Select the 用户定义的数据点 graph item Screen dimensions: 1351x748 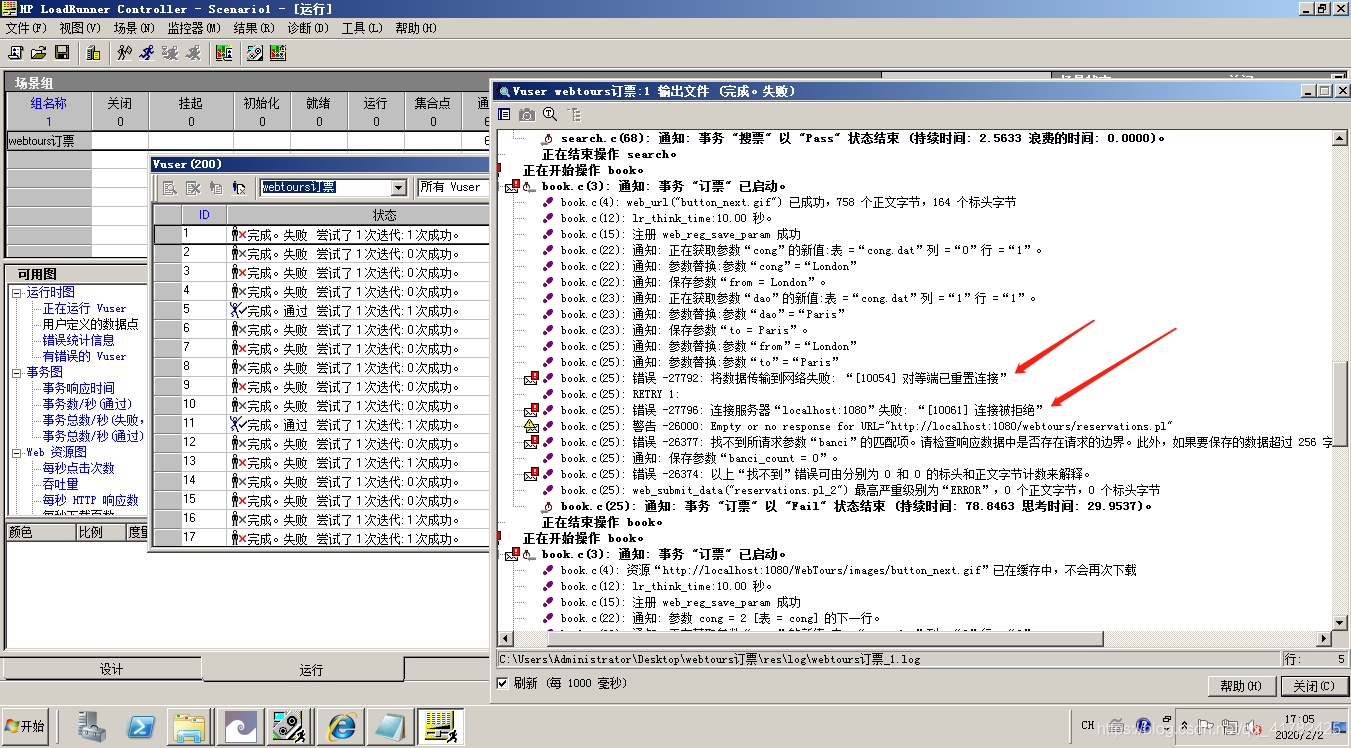[90, 325]
